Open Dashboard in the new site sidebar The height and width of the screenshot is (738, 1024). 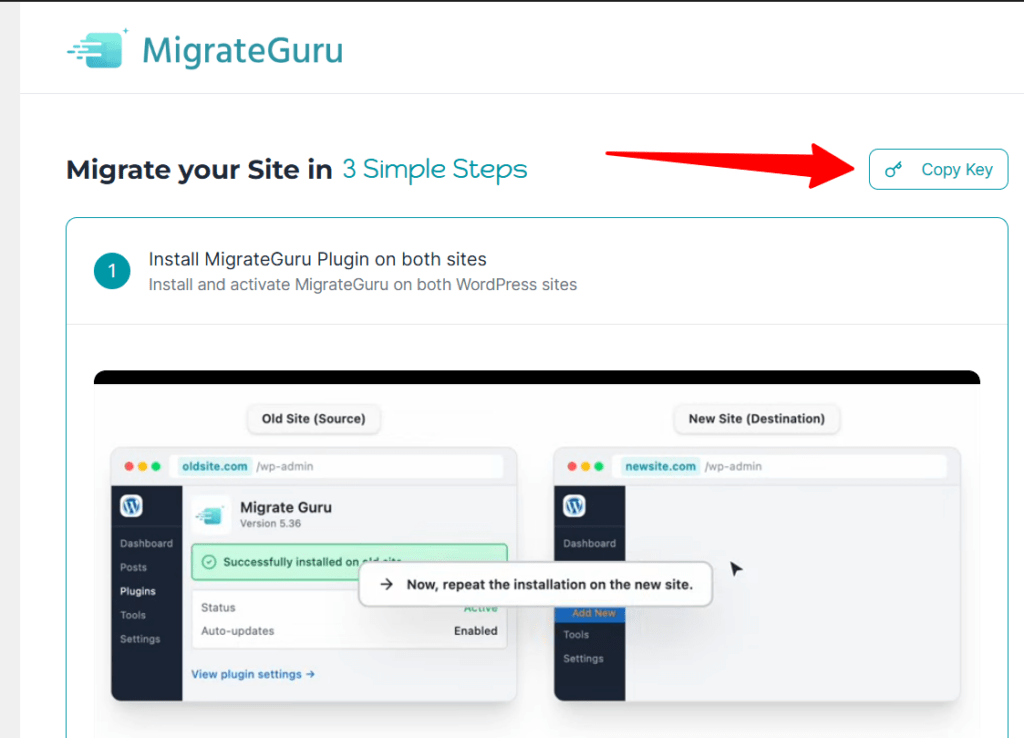(x=590, y=543)
